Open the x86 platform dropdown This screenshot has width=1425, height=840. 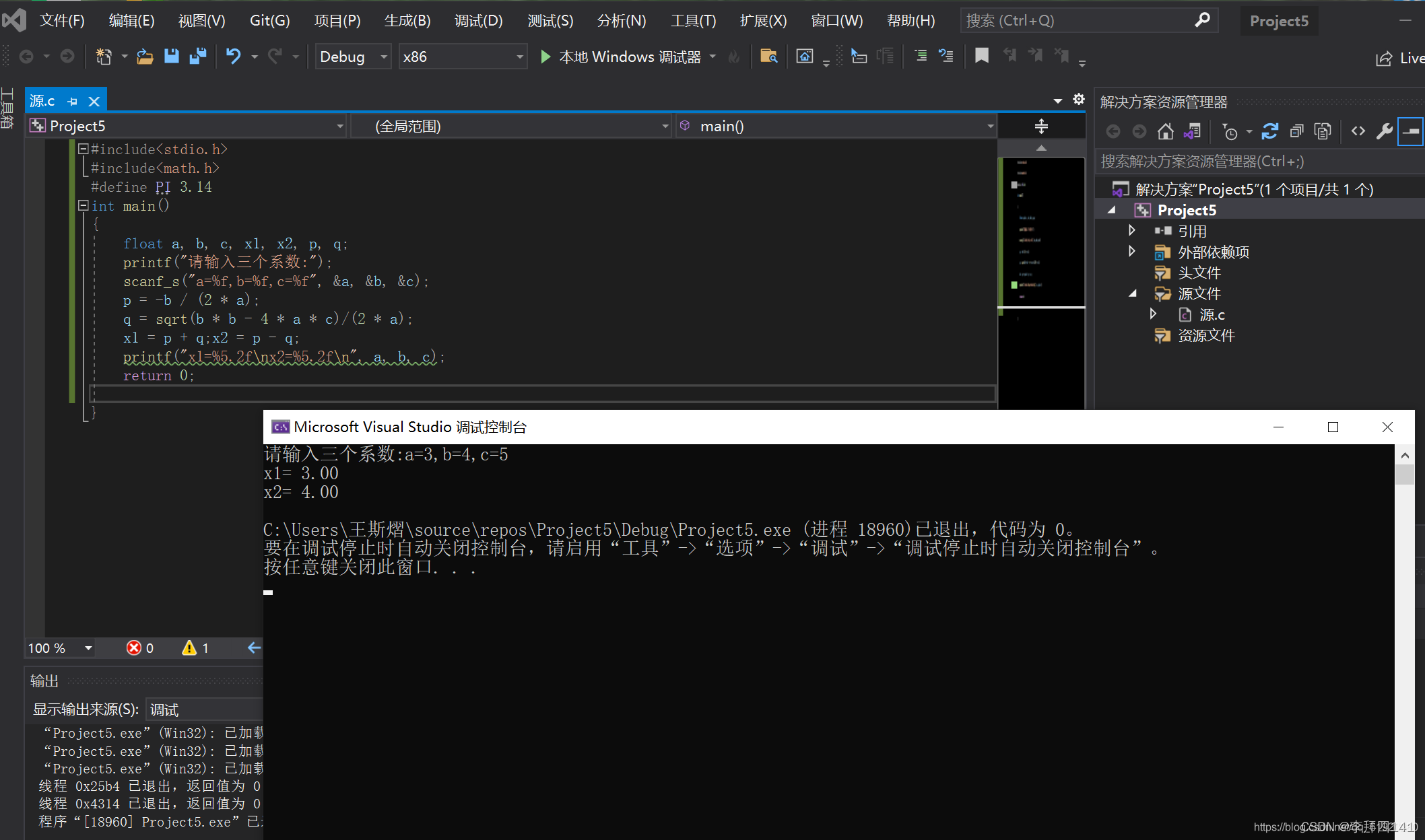[x=463, y=57]
